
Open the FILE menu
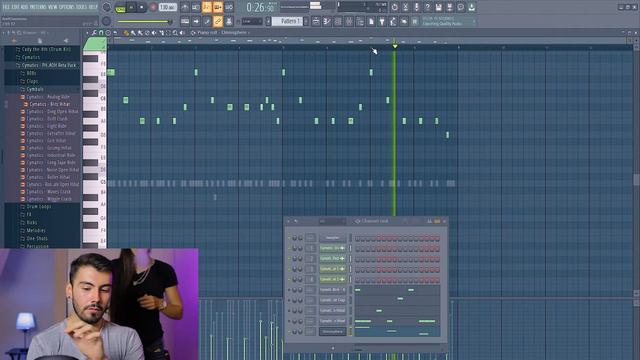(6, 7)
